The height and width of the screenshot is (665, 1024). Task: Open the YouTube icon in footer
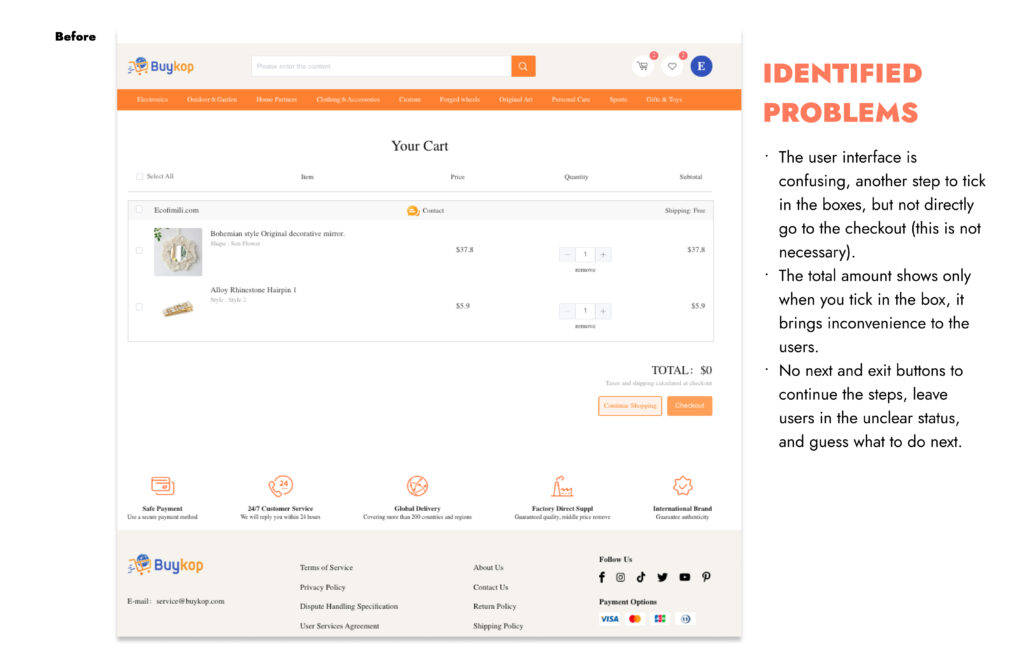tap(684, 577)
